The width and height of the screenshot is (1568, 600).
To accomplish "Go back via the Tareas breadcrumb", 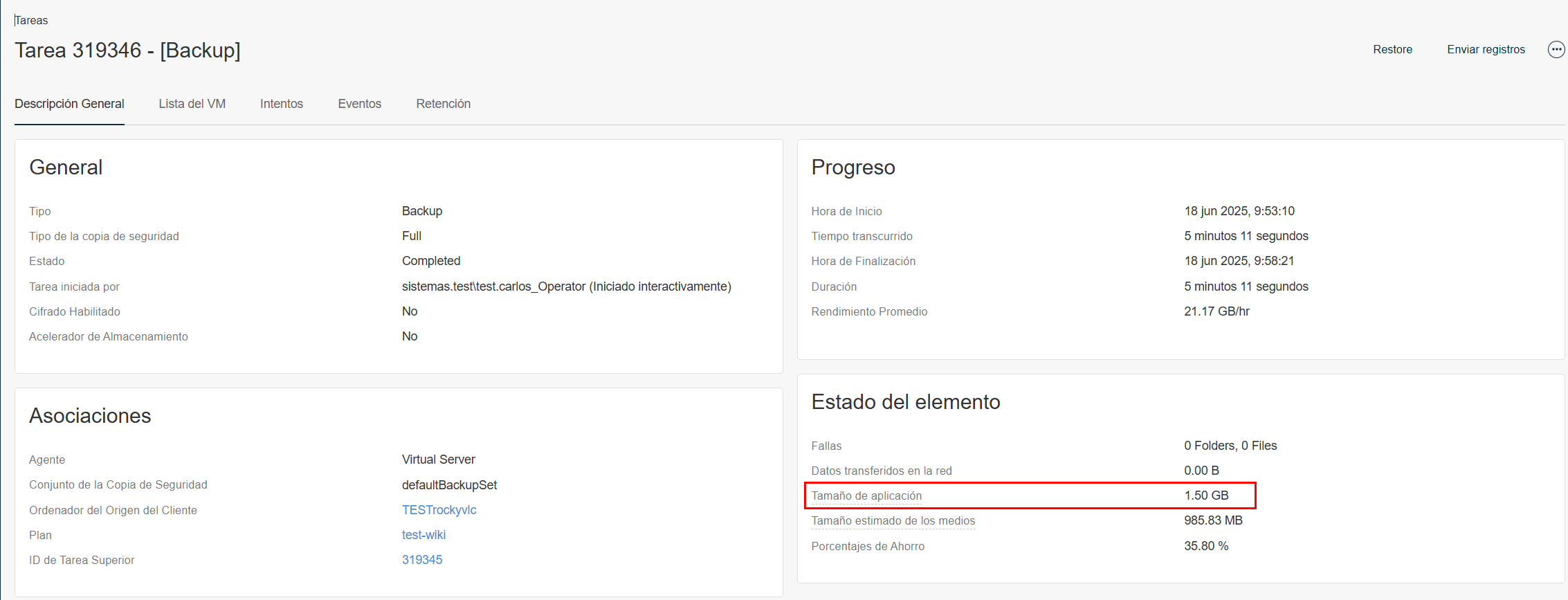I will click(32, 20).
